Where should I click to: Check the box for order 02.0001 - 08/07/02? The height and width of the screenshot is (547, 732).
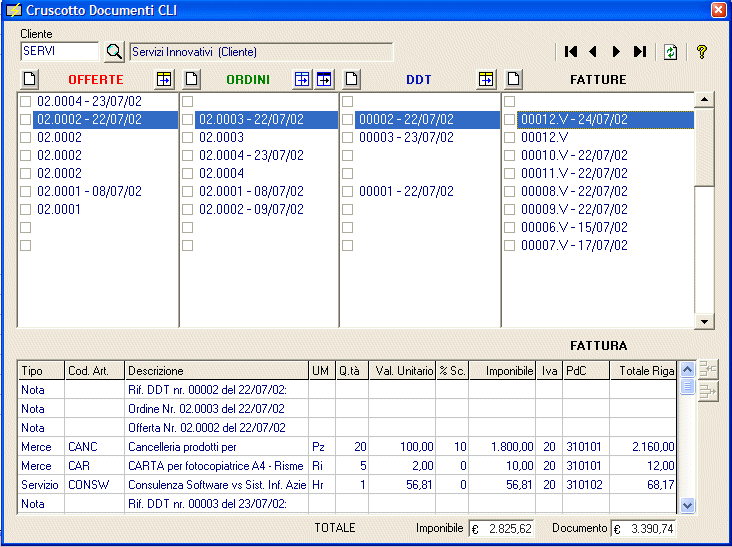tap(188, 191)
